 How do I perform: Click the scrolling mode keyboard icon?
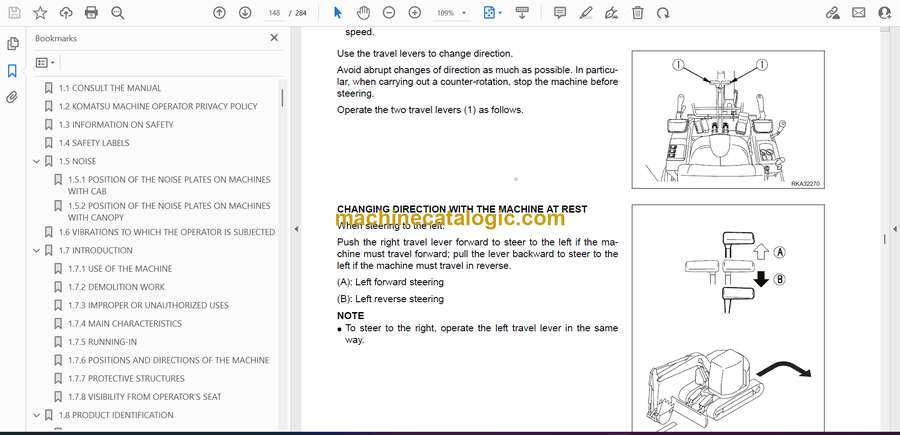(x=522, y=13)
